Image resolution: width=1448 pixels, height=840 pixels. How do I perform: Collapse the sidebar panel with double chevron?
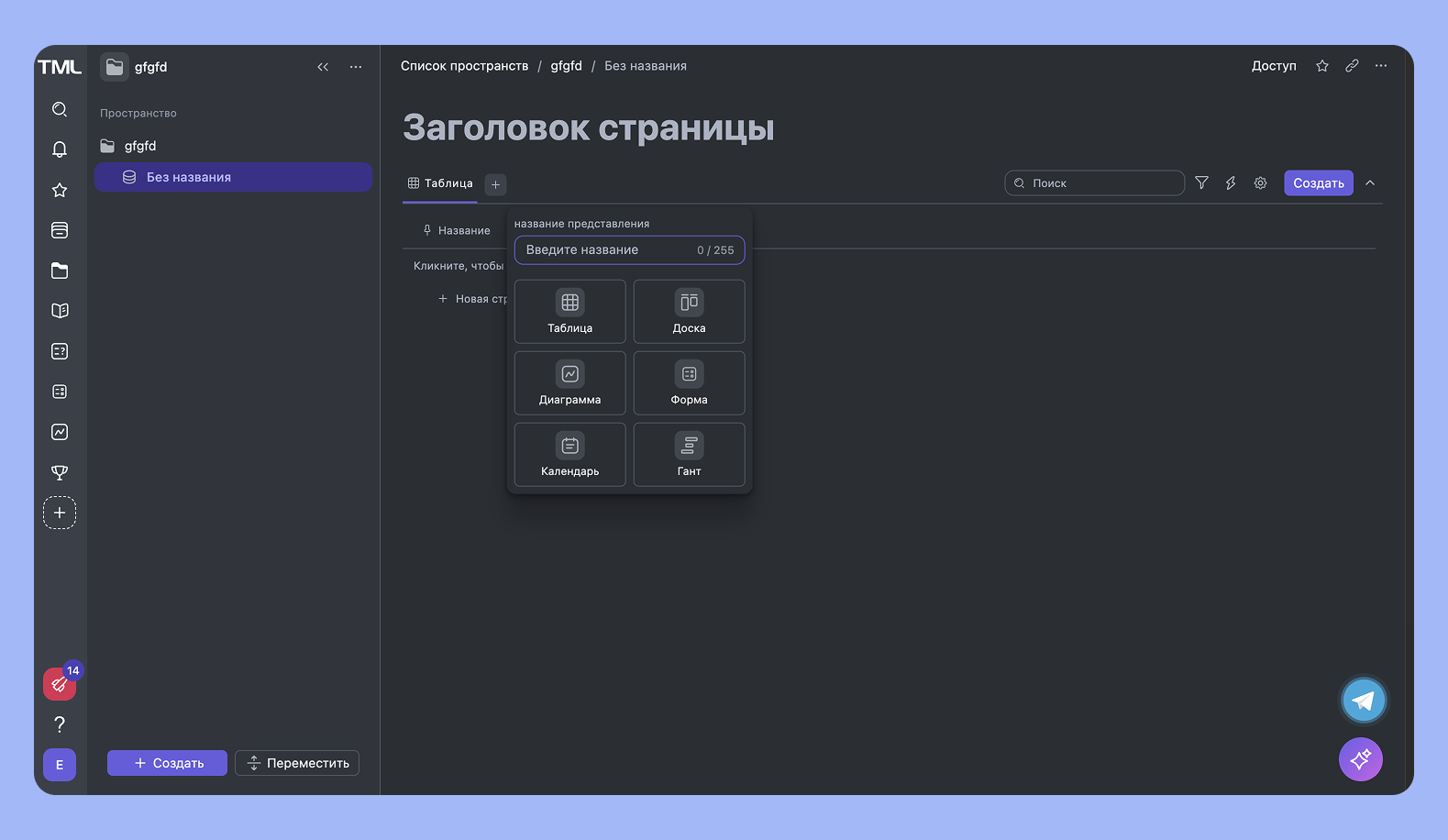pyautogui.click(x=323, y=67)
